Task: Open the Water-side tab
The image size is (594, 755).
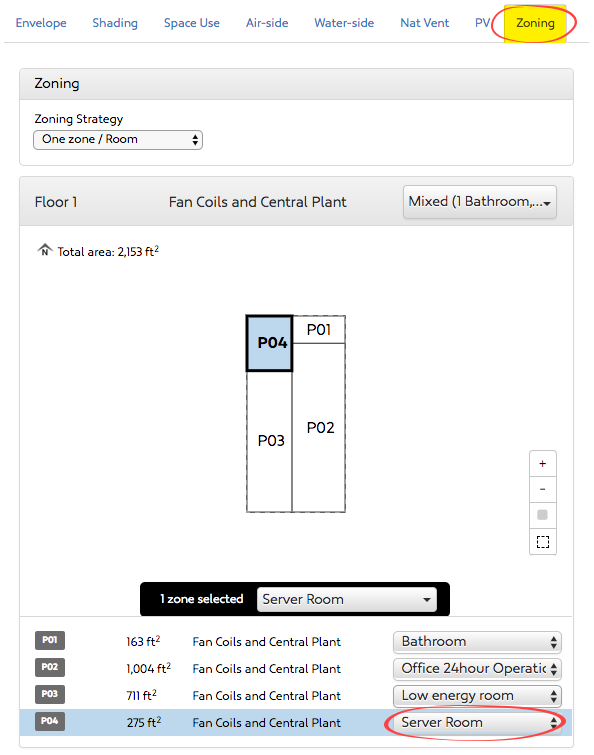Action: pos(344,23)
